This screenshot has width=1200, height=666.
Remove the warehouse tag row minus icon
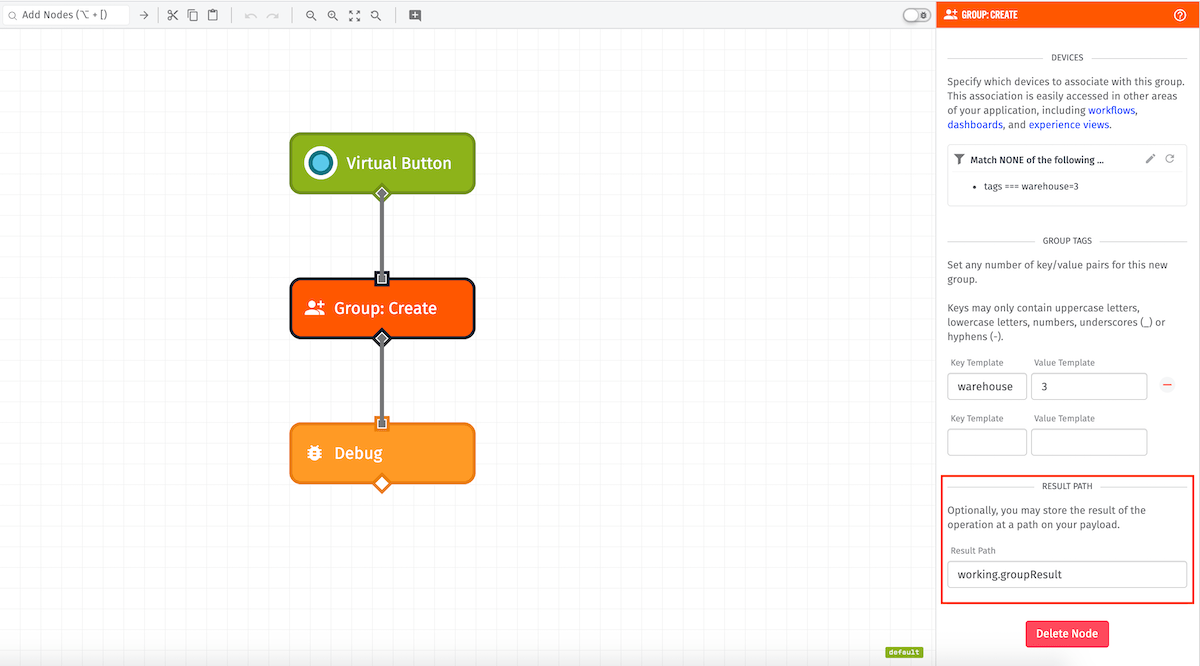1167,385
